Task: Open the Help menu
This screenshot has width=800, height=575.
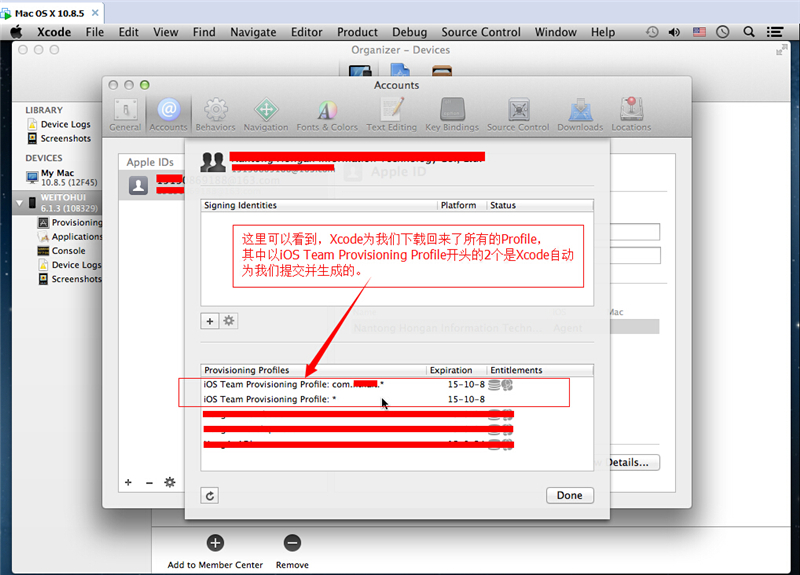Action: pos(603,32)
